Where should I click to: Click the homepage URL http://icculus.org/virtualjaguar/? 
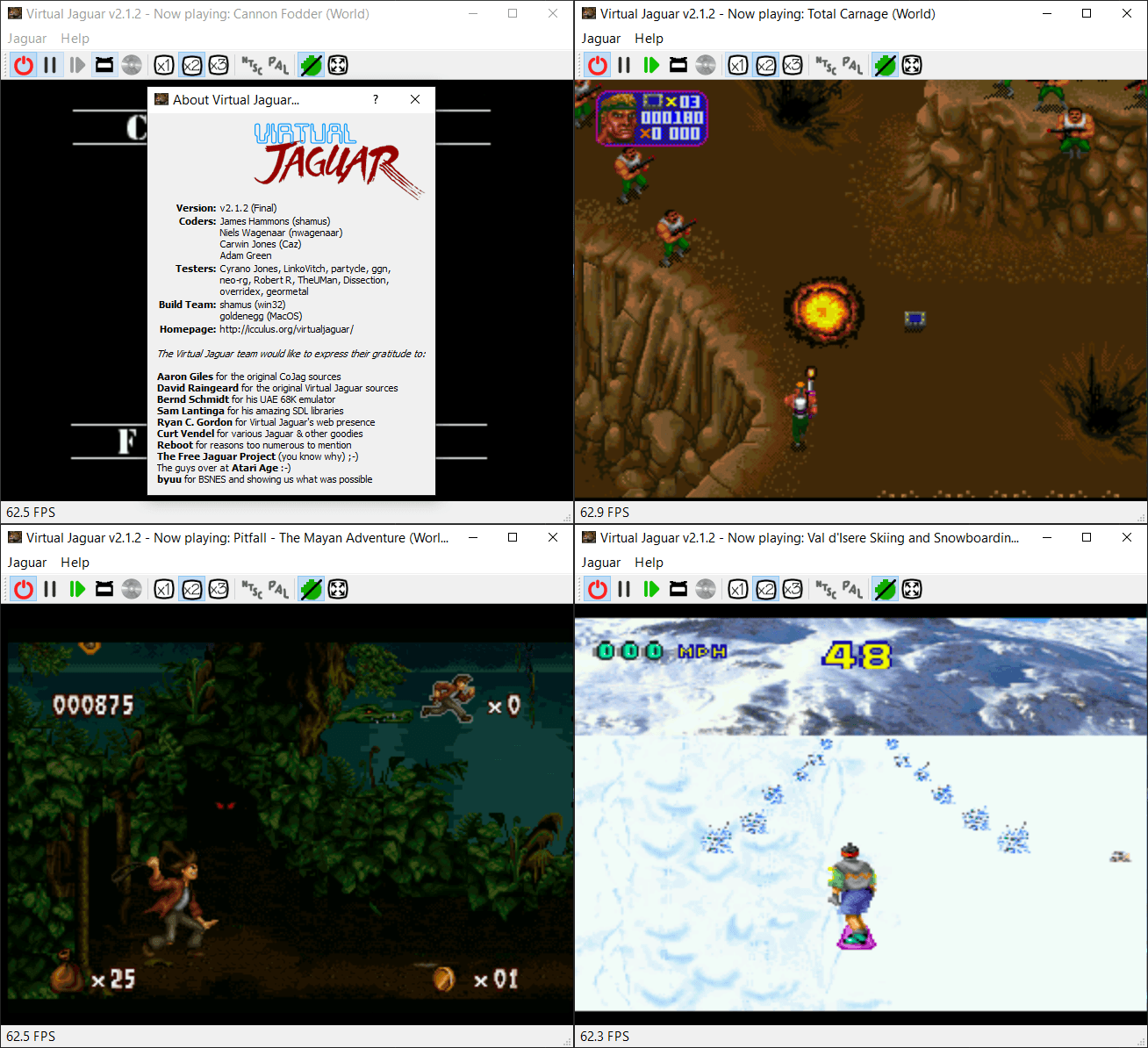tap(286, 329)
